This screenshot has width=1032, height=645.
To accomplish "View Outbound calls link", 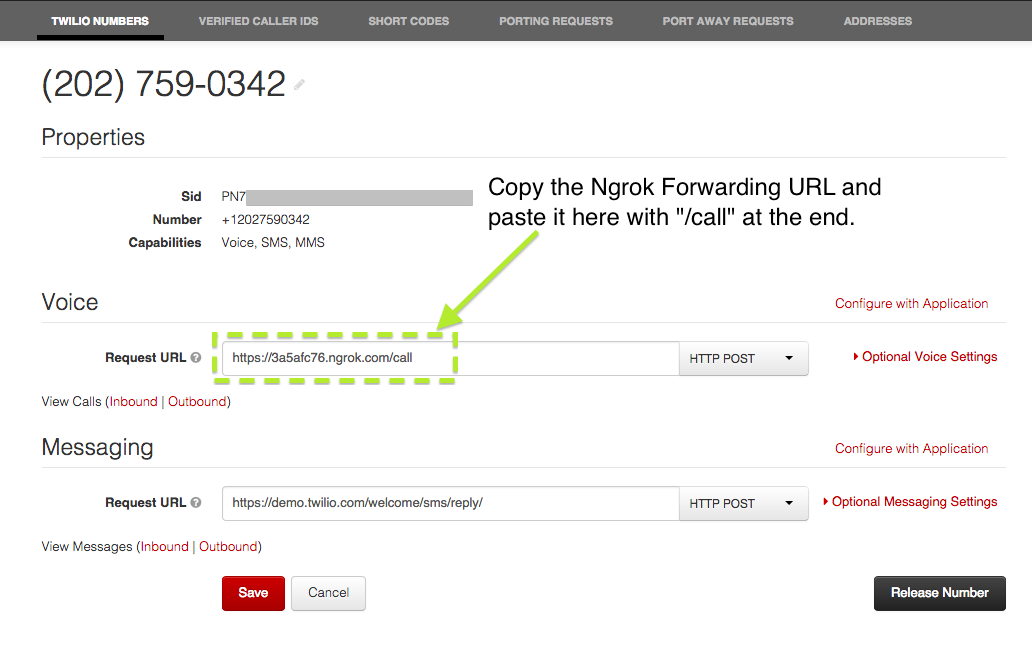I will click(x=197, y=401).
